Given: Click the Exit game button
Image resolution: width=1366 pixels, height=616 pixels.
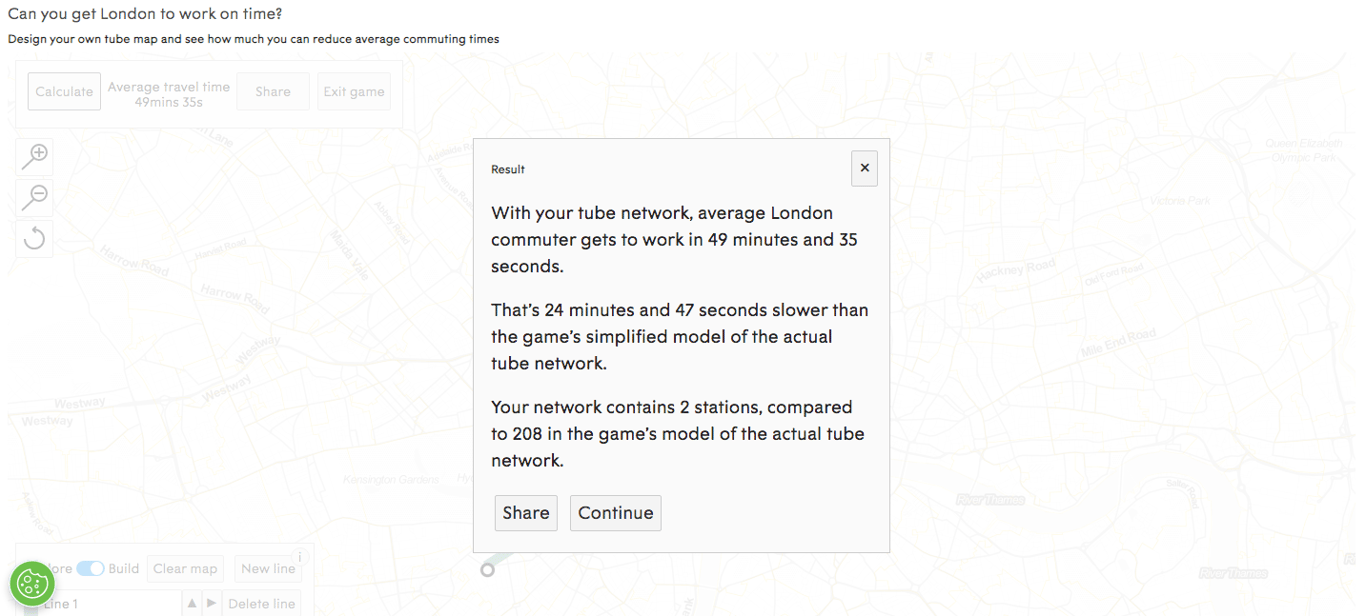Looking at the screenshot, I should pos(354,91).
